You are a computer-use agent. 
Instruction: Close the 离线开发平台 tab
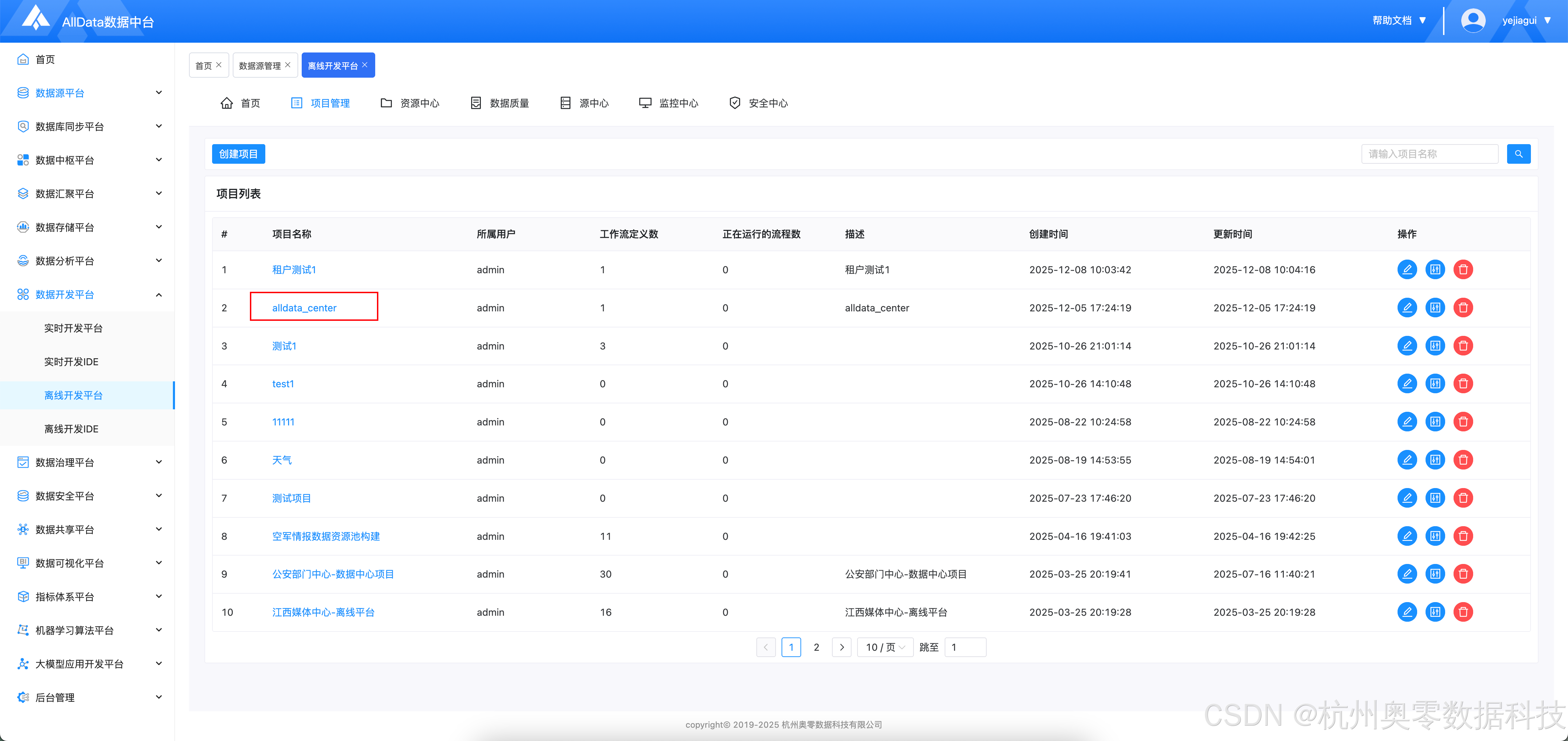point(365,65)
